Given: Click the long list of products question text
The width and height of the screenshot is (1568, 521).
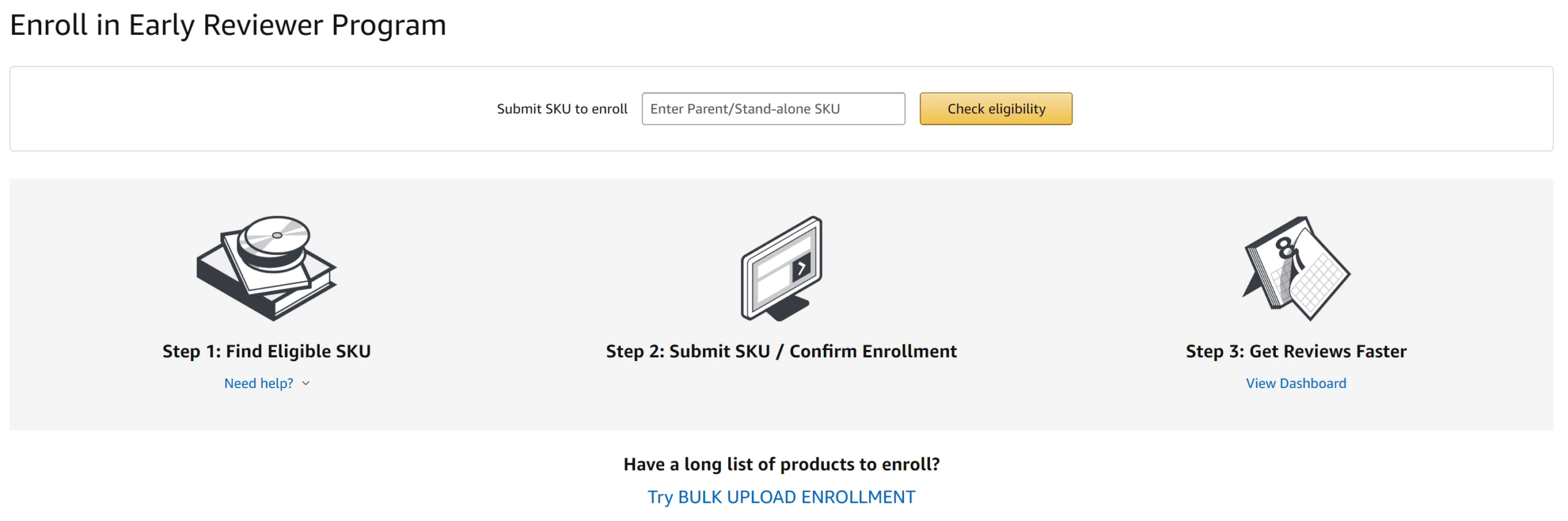Looking at the screenshot, I should (x=782, y=464).
